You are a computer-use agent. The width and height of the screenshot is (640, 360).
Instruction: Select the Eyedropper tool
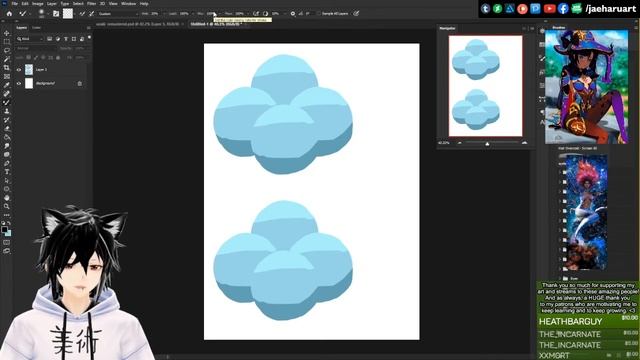[7, 85]
